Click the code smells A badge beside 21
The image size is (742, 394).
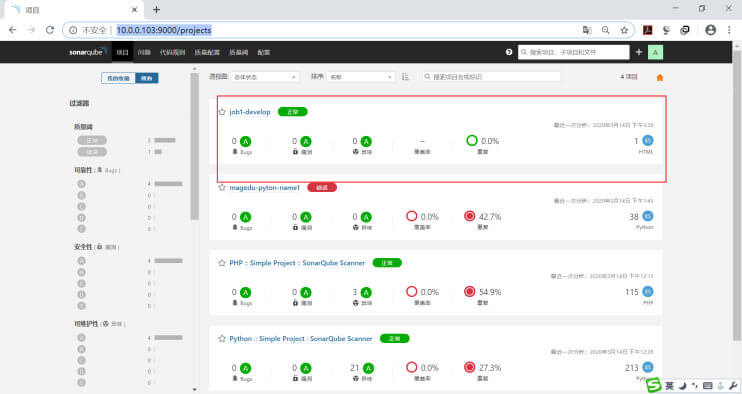pyautogui.click(x=368, y=368)
